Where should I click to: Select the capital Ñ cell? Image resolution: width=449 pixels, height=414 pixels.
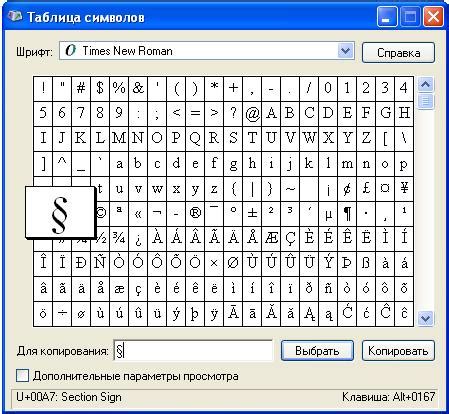[x=100, y=264]
